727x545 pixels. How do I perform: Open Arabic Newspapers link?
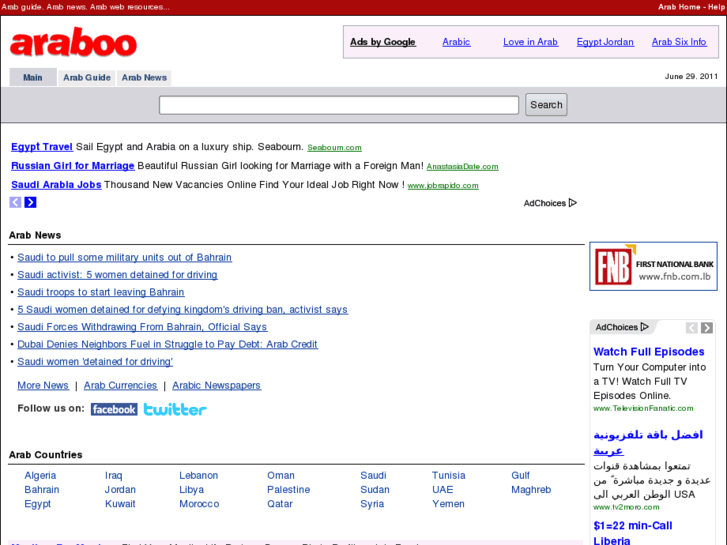217,385
